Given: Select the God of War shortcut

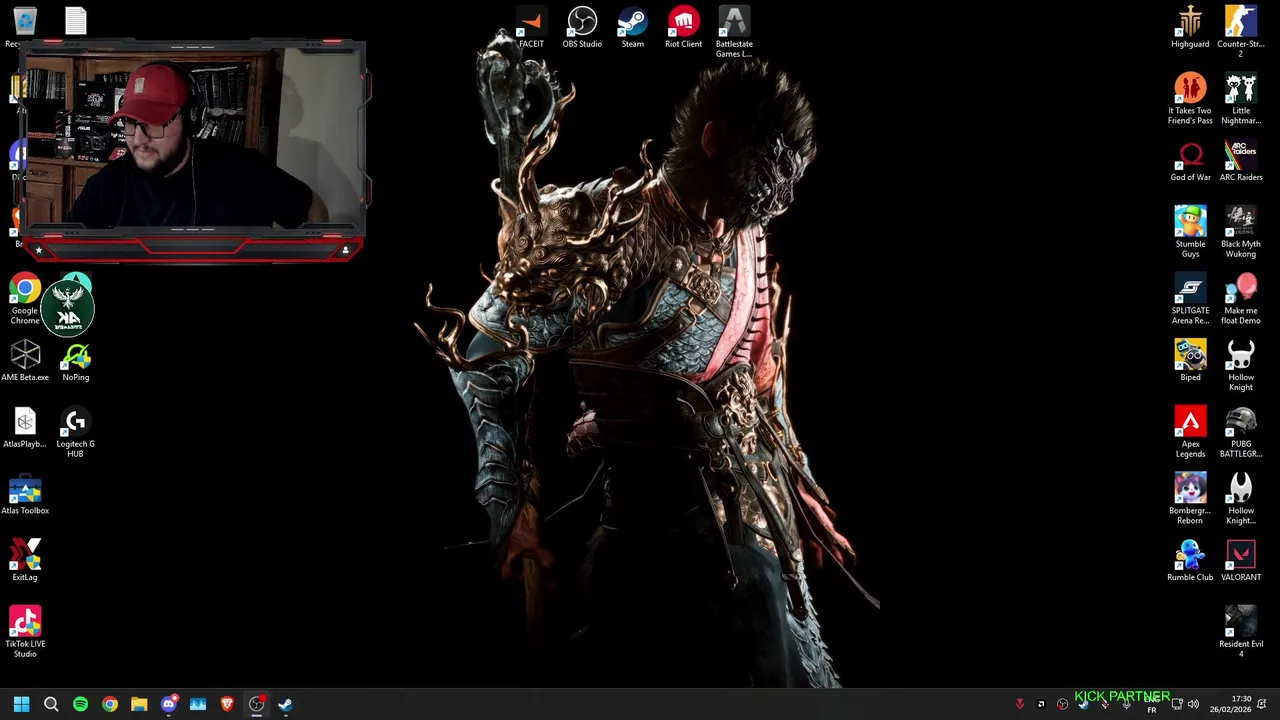Looking at the screenshot, I should 1190,161.
